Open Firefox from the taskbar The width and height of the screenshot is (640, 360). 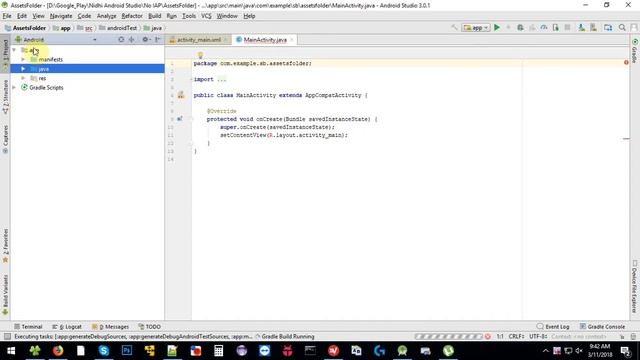point(58,351)
